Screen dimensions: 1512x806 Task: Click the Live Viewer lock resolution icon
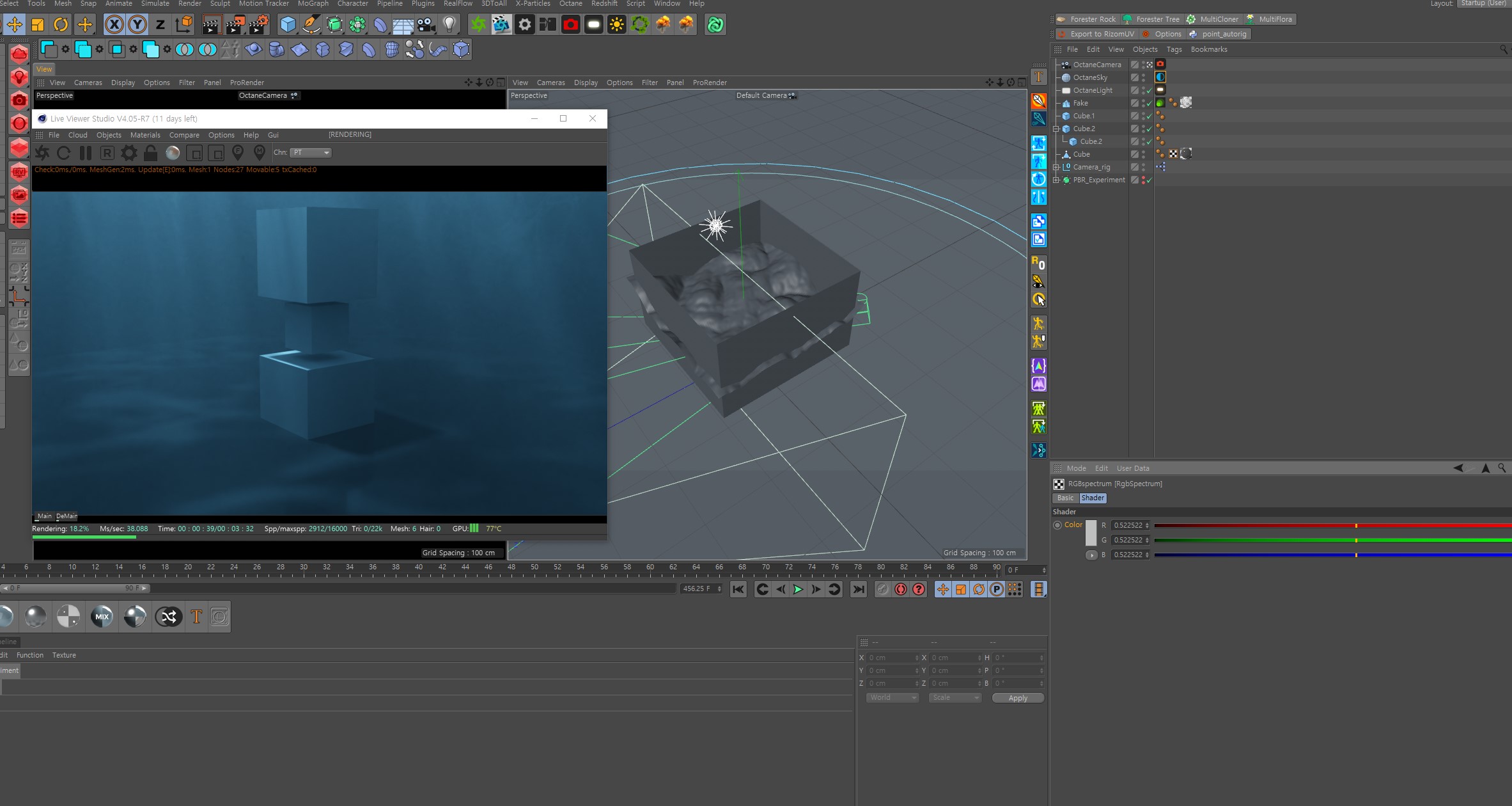coord(150,153)
